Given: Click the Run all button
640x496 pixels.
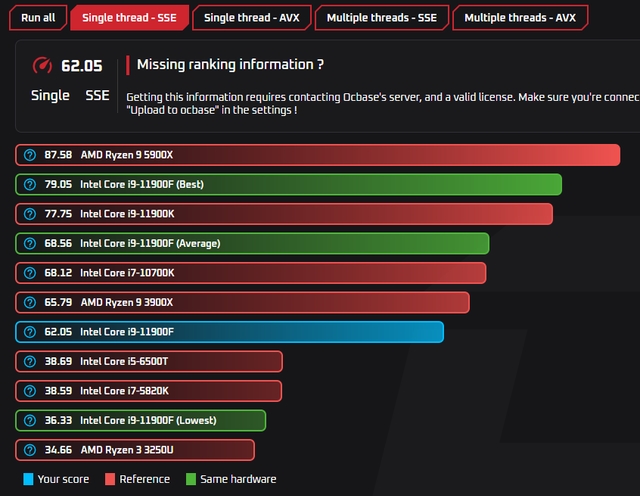Looking at the screenshot, I should coord(38,18).
